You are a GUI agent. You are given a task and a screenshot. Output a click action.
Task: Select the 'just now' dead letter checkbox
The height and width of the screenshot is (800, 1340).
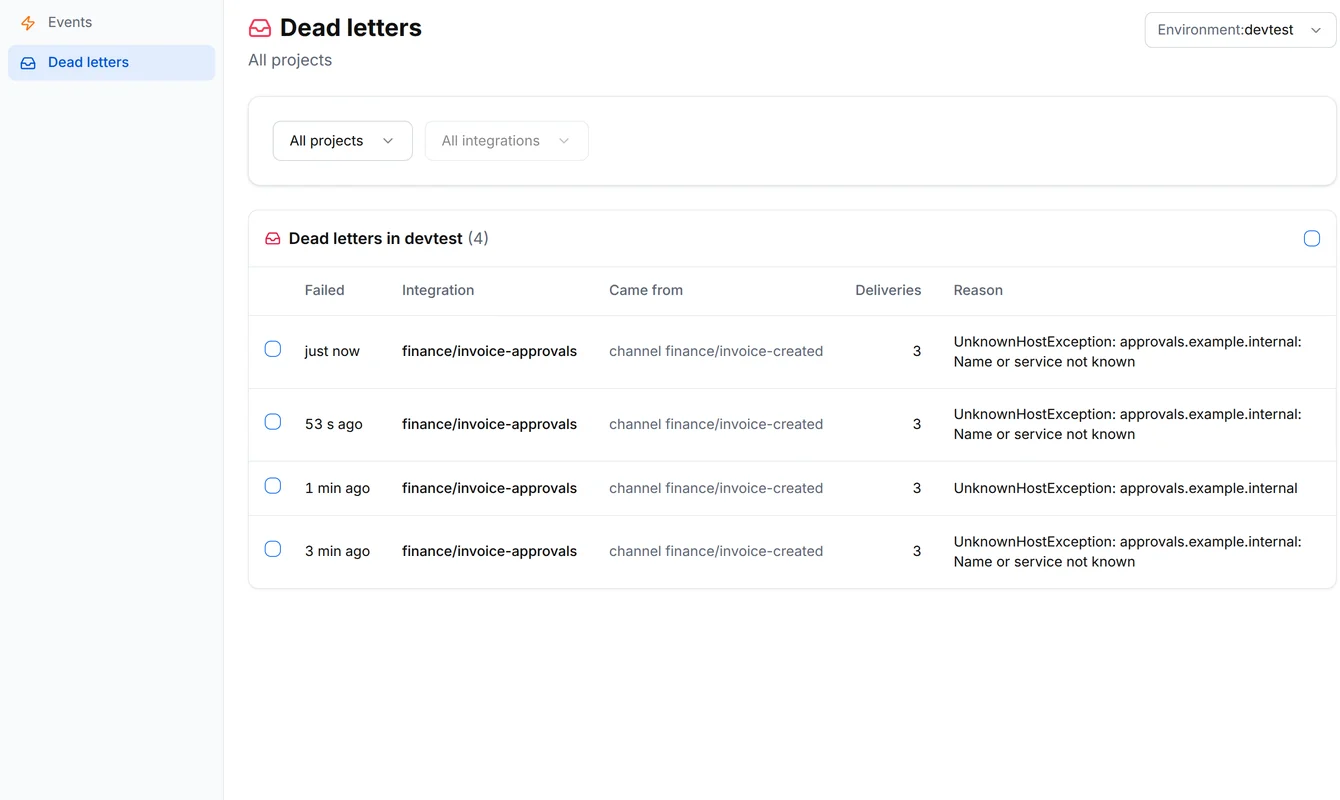pos(273,349)
